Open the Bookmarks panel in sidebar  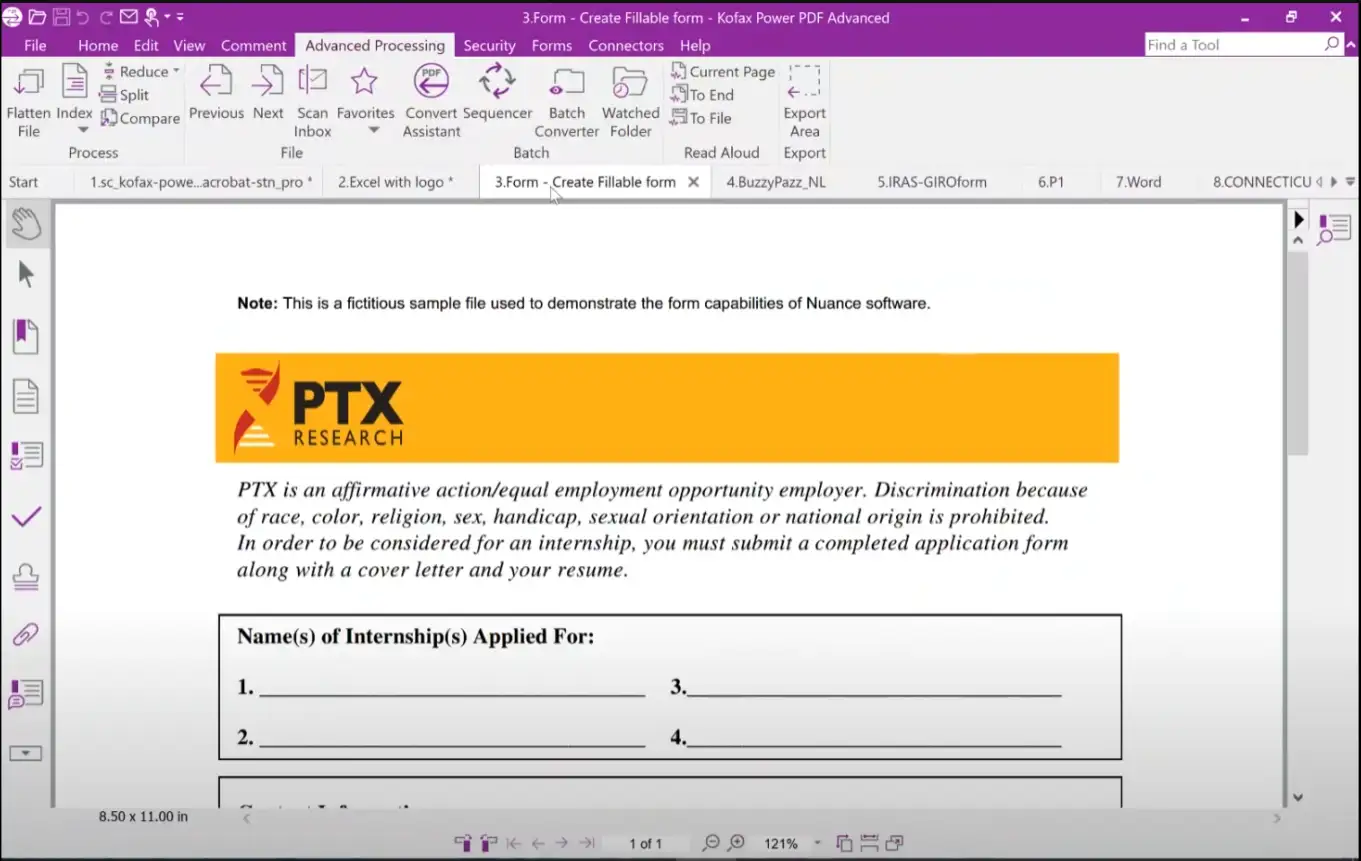coord(26,336)
